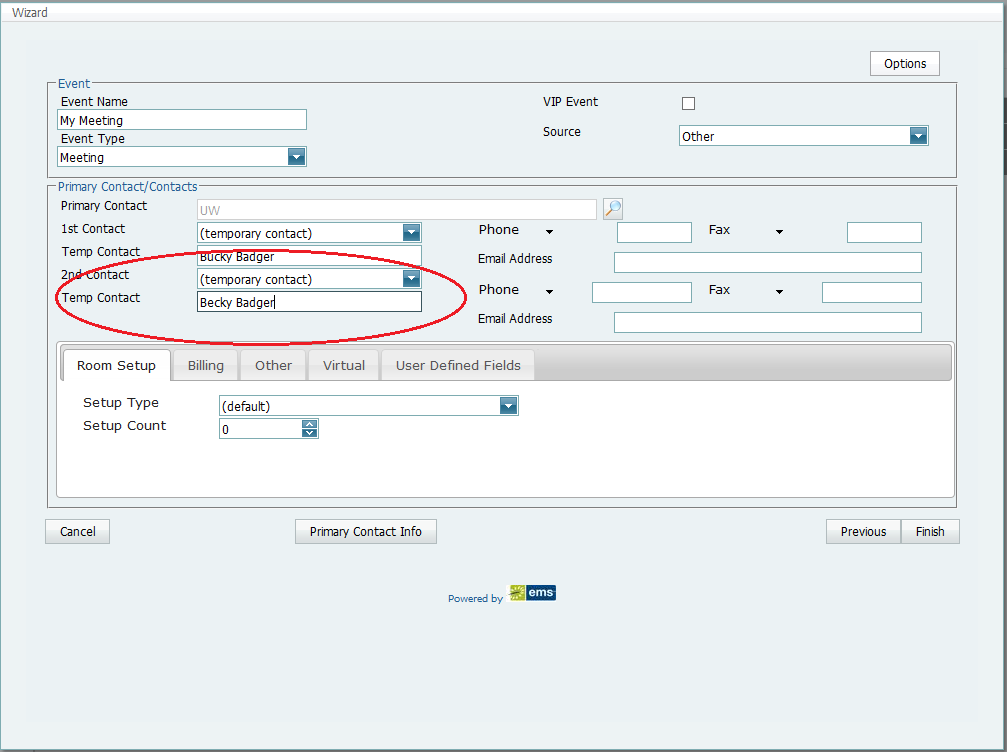Decrease Setup Count with down arrow

(x=310, y=433)
